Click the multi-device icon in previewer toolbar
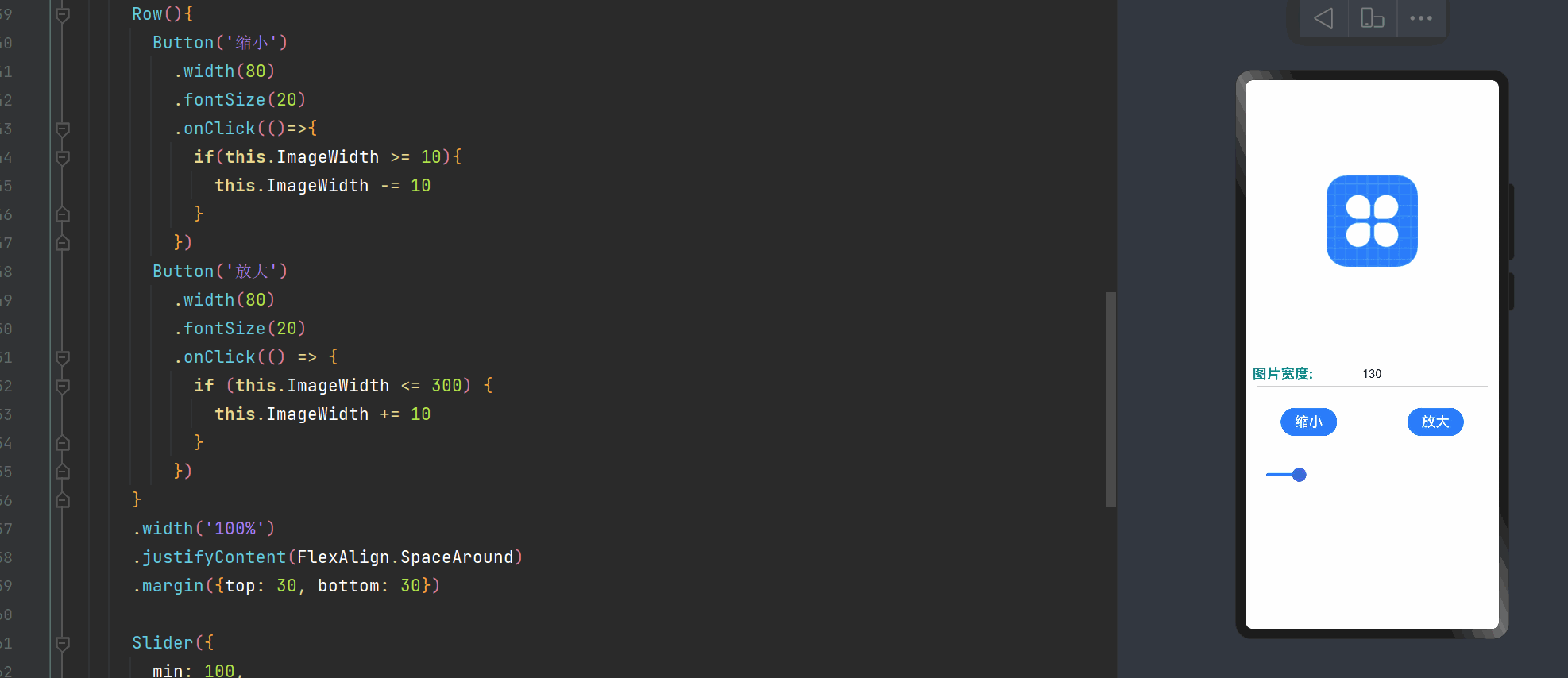The image size is (1568, 678). click(x=1372, y=18)
